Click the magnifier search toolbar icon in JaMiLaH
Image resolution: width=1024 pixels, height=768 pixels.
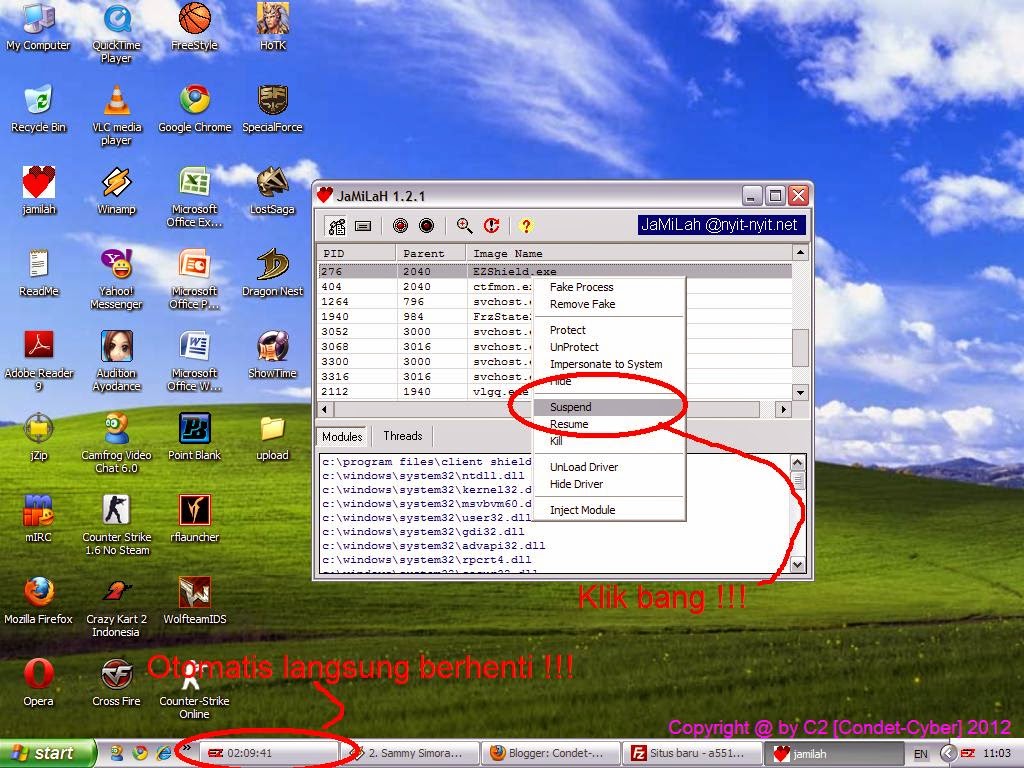click(x=464, y=226)
